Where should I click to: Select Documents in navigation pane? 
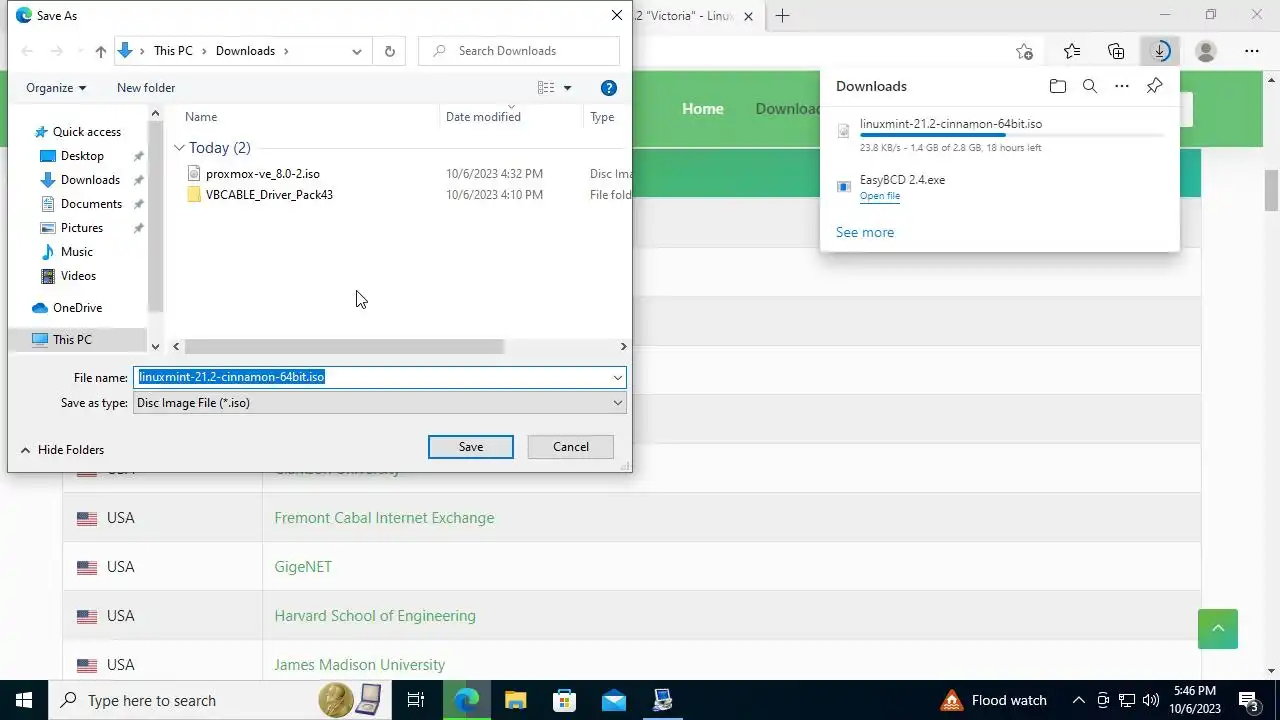click(x=91, y=204)
